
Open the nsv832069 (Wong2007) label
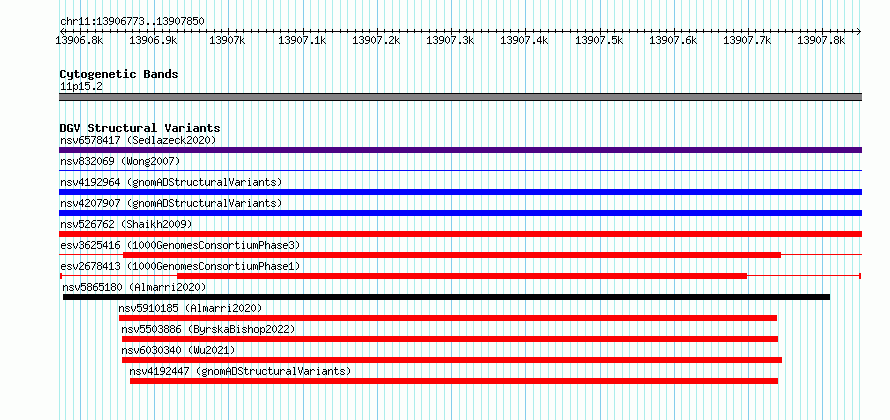[x=120, y=161]
